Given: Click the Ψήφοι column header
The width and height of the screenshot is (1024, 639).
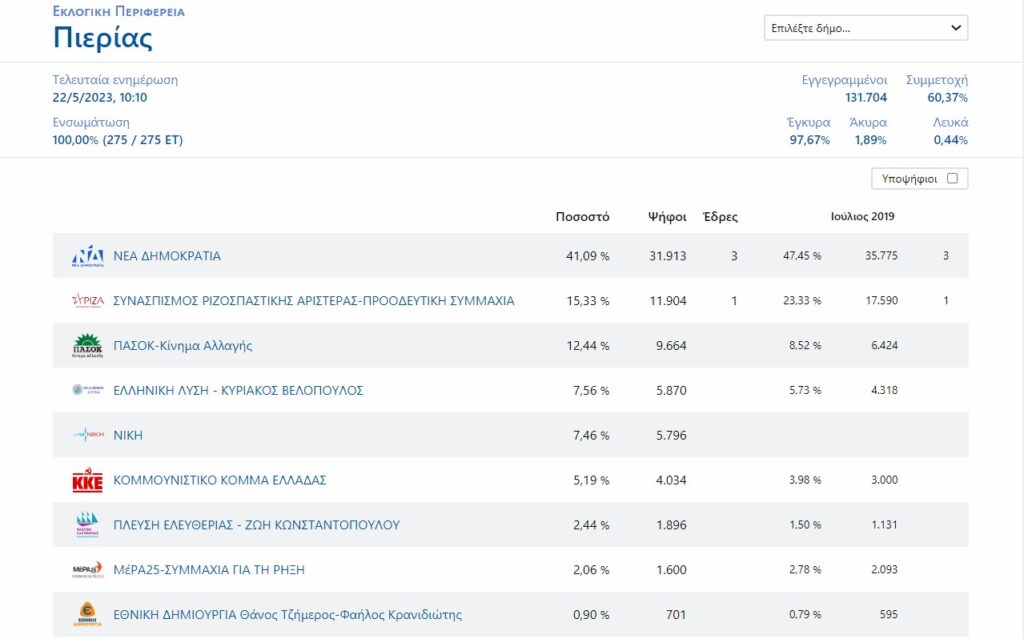Looking at the screenshot, I should (x=666, y=217).
